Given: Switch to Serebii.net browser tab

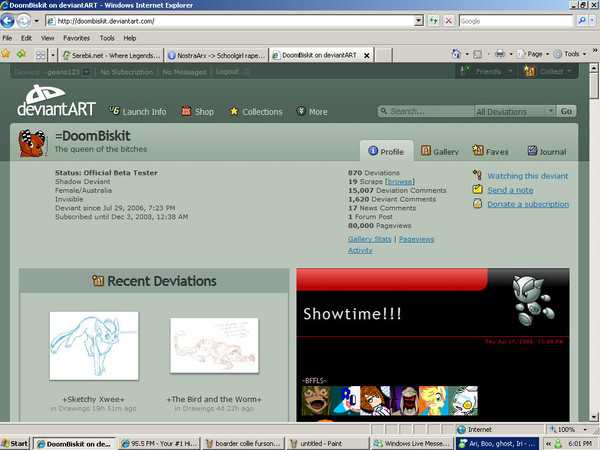Looking at the screenshot, I should click(111, 55).
